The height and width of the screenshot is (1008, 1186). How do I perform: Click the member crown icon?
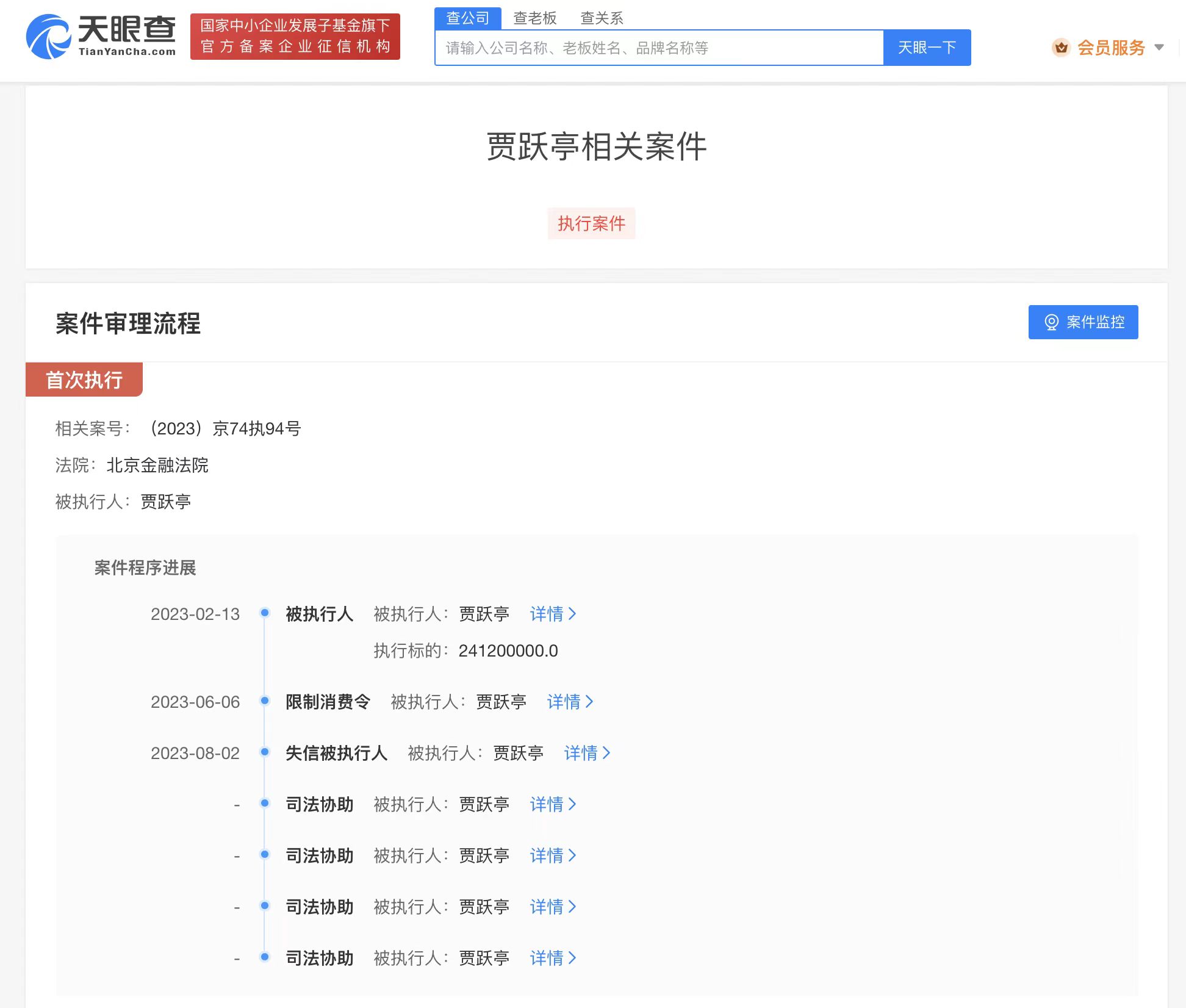[x=1061, y=48]
